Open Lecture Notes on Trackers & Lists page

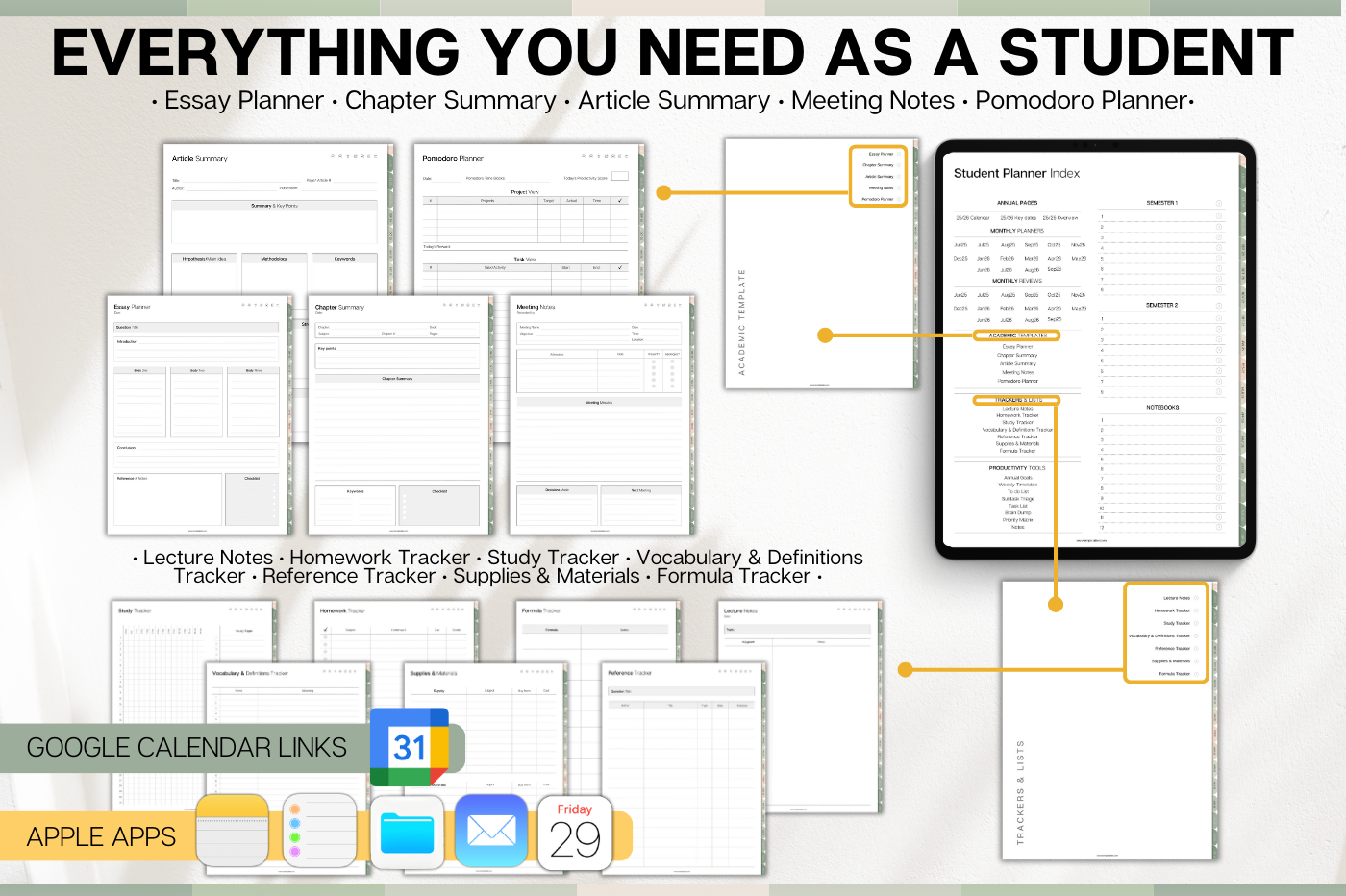(1177, 598)
